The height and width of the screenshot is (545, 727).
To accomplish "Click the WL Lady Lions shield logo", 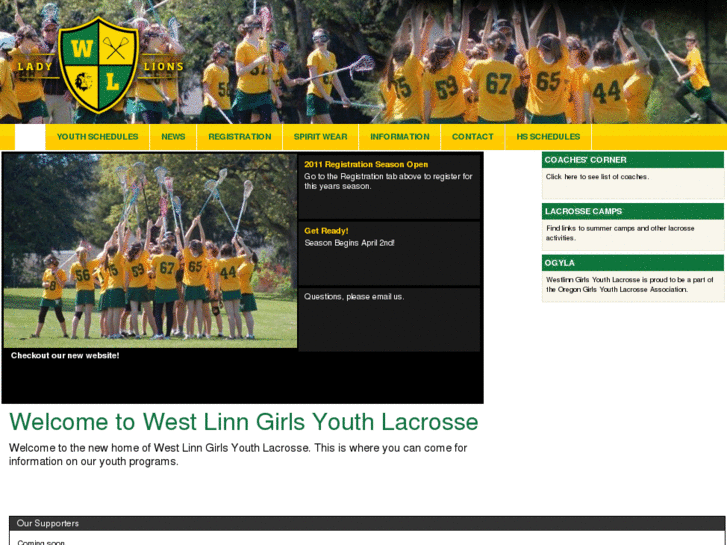I will click(99, 65).
